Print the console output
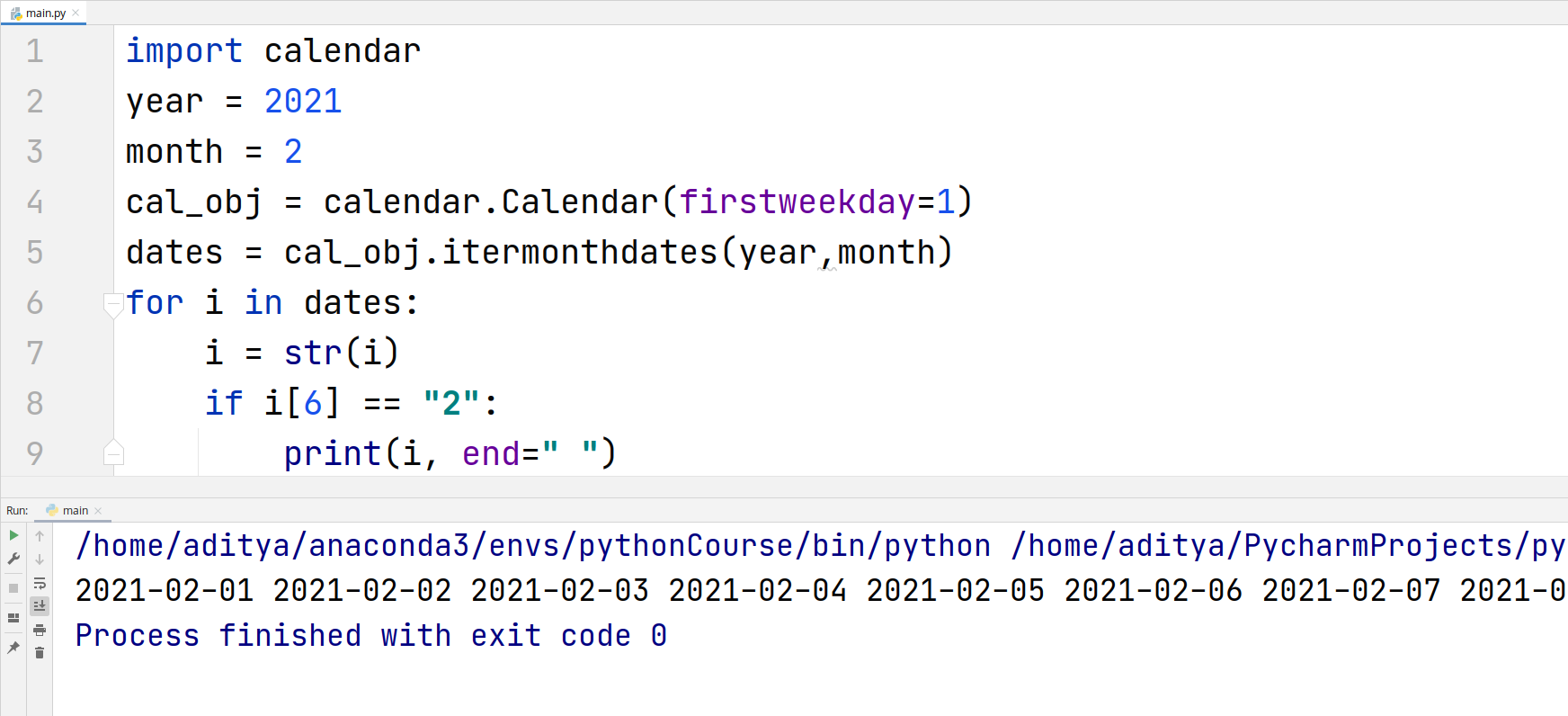Viewport: 1568px width, 716px height. point(40,630)
